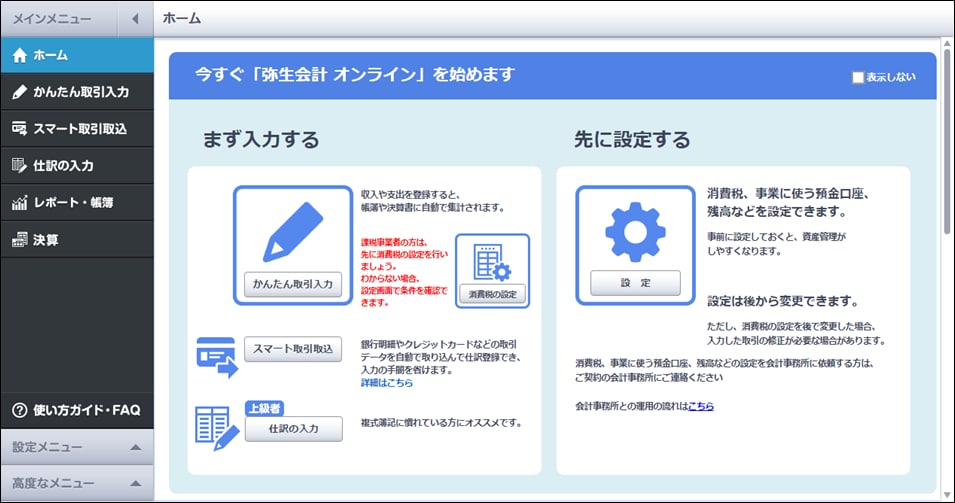Click the 消費税の設定 button
Viewport: 955px width, 503px height.
click(x=492, y=294)
